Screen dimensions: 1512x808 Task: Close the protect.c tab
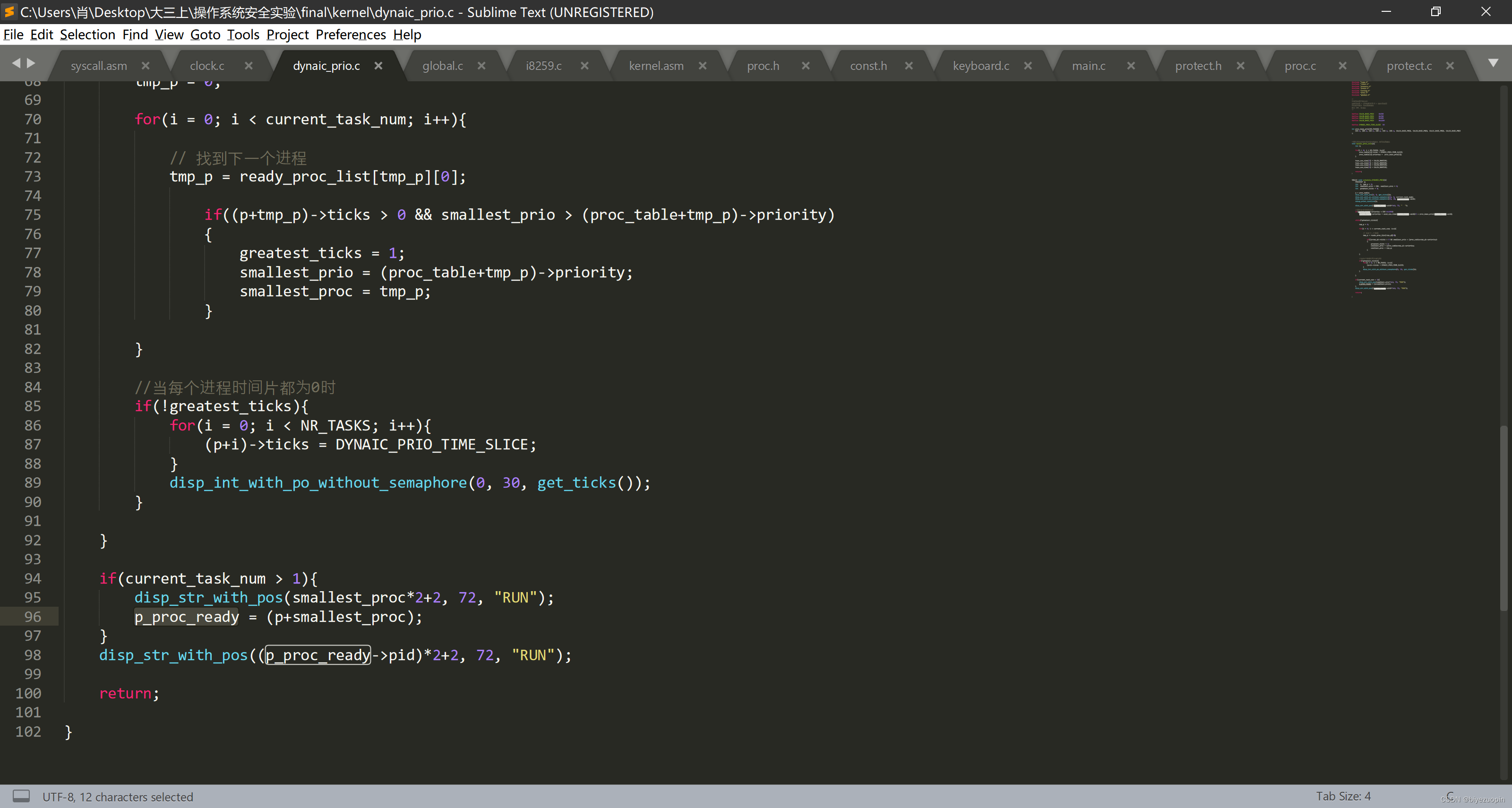click(1451, 66)
